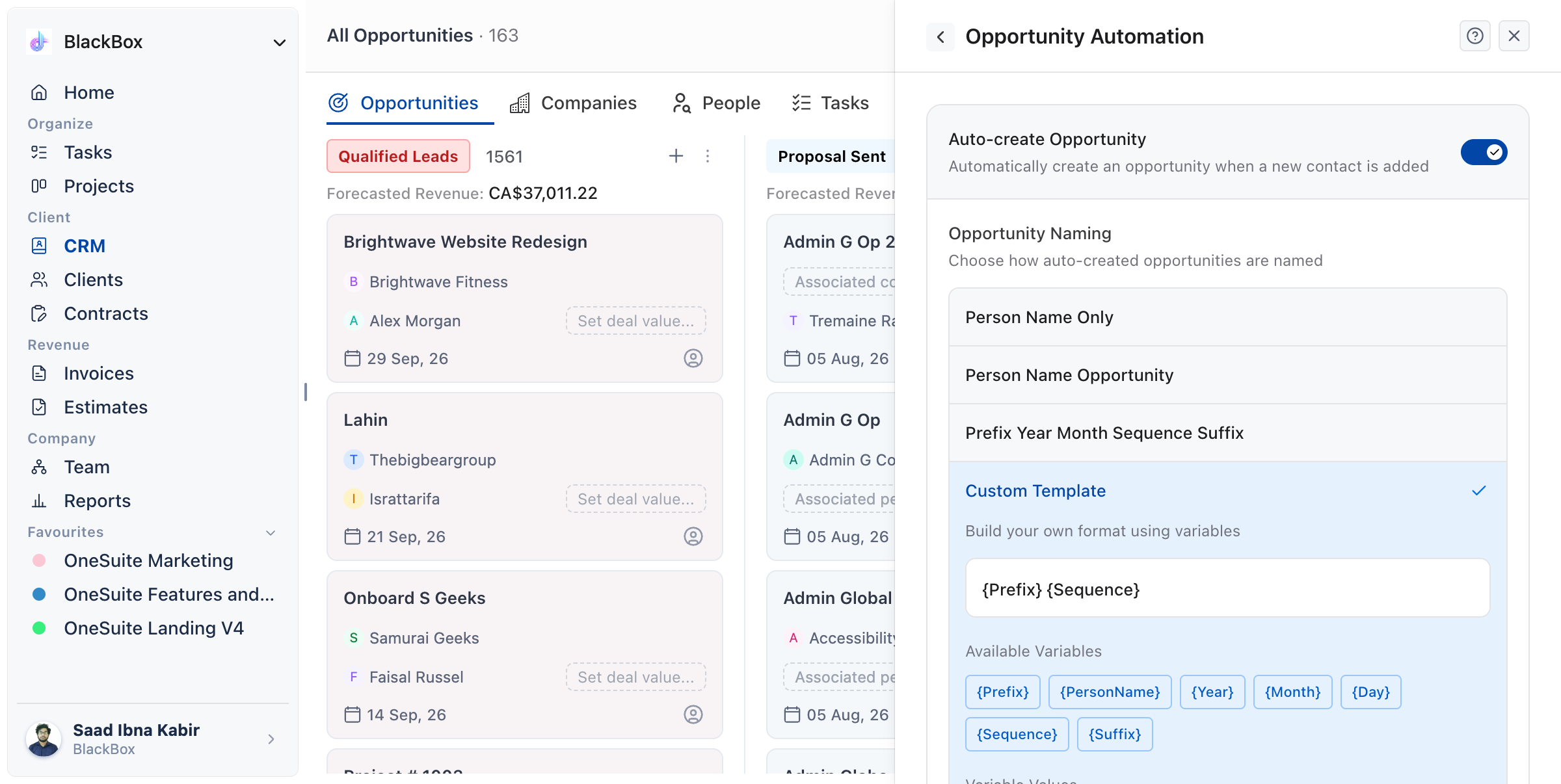This screenshot has width=1561, height=784.
Task: Collapse the Favourites section
Action: [x=271, y=532]
